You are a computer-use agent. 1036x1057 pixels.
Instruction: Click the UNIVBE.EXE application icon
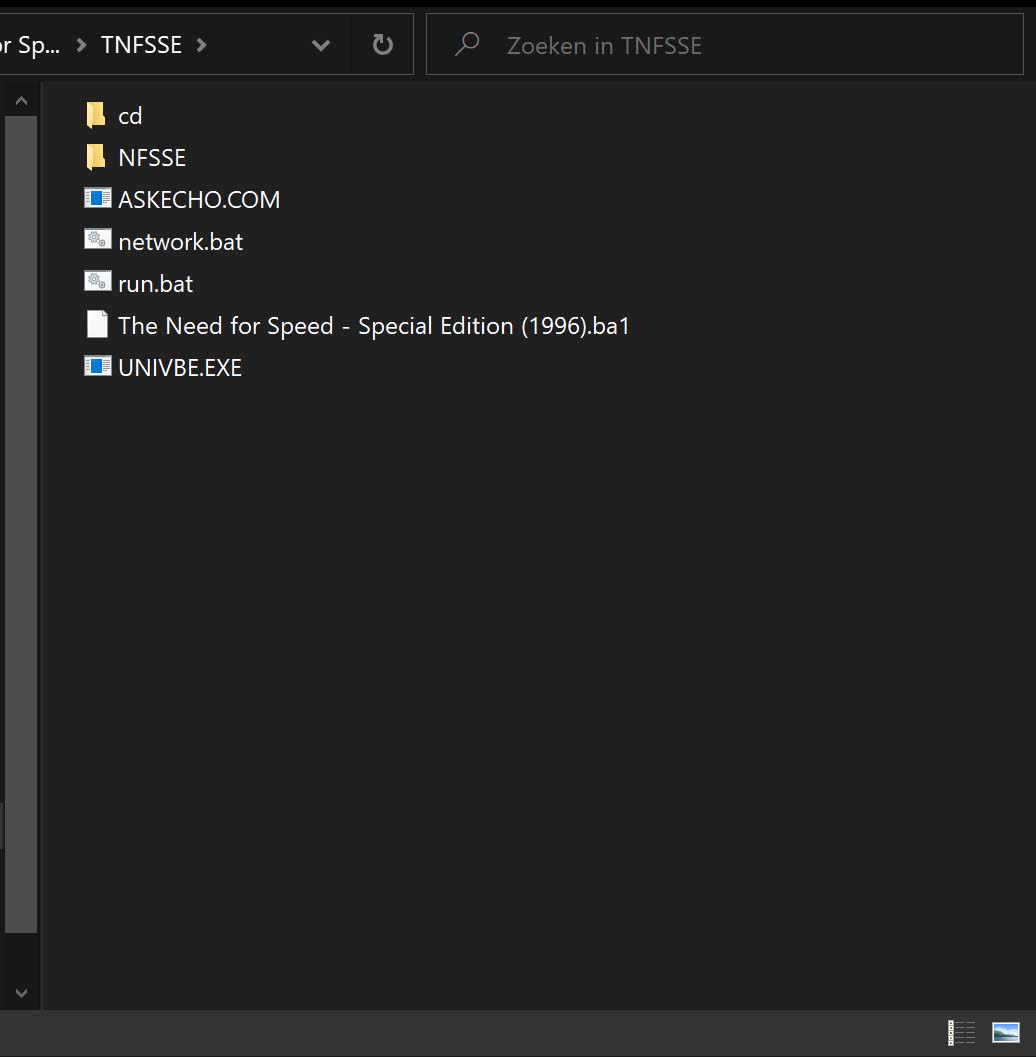click(98, 366)
